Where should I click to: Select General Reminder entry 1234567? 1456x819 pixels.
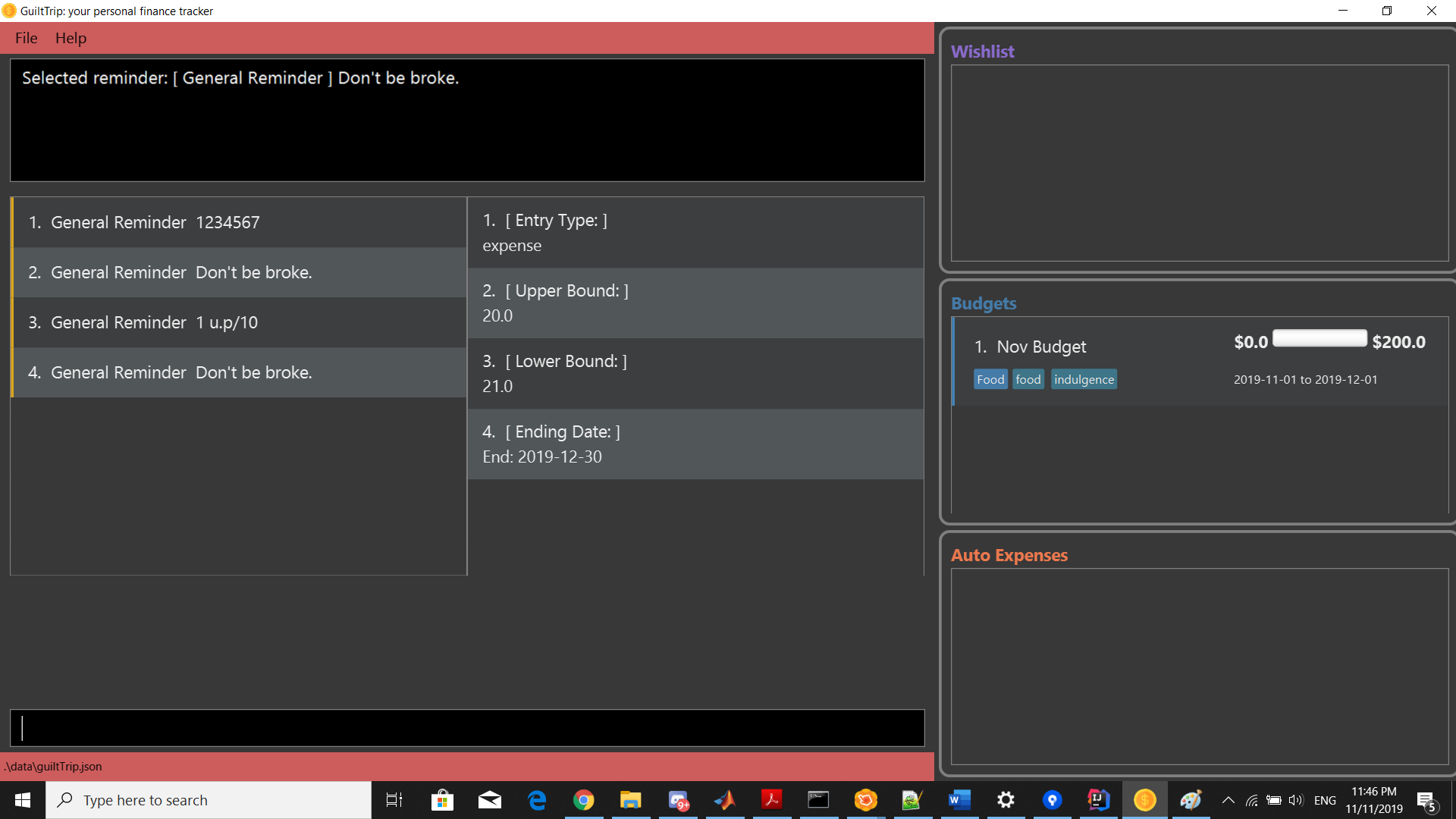pyautogui.click(x=239, y=222)
